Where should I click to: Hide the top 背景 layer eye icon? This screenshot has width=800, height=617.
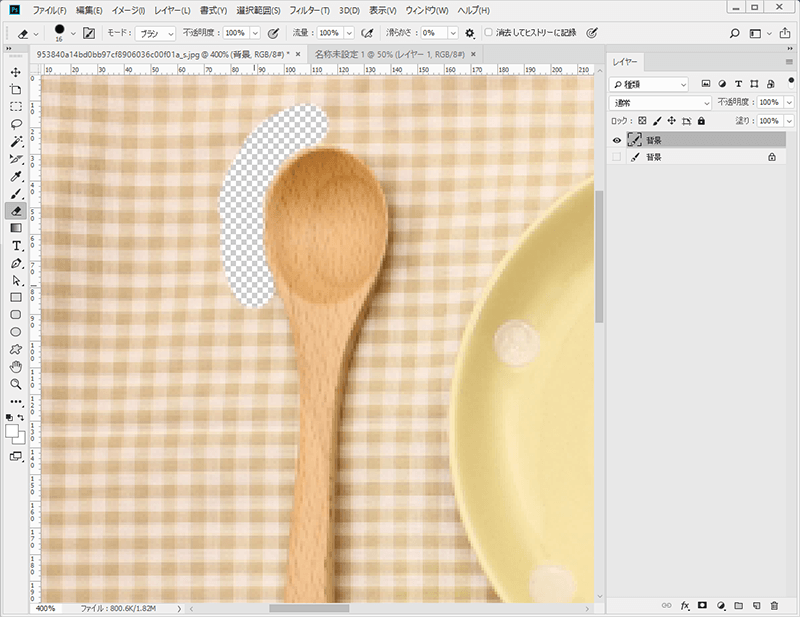pos(616,140)
